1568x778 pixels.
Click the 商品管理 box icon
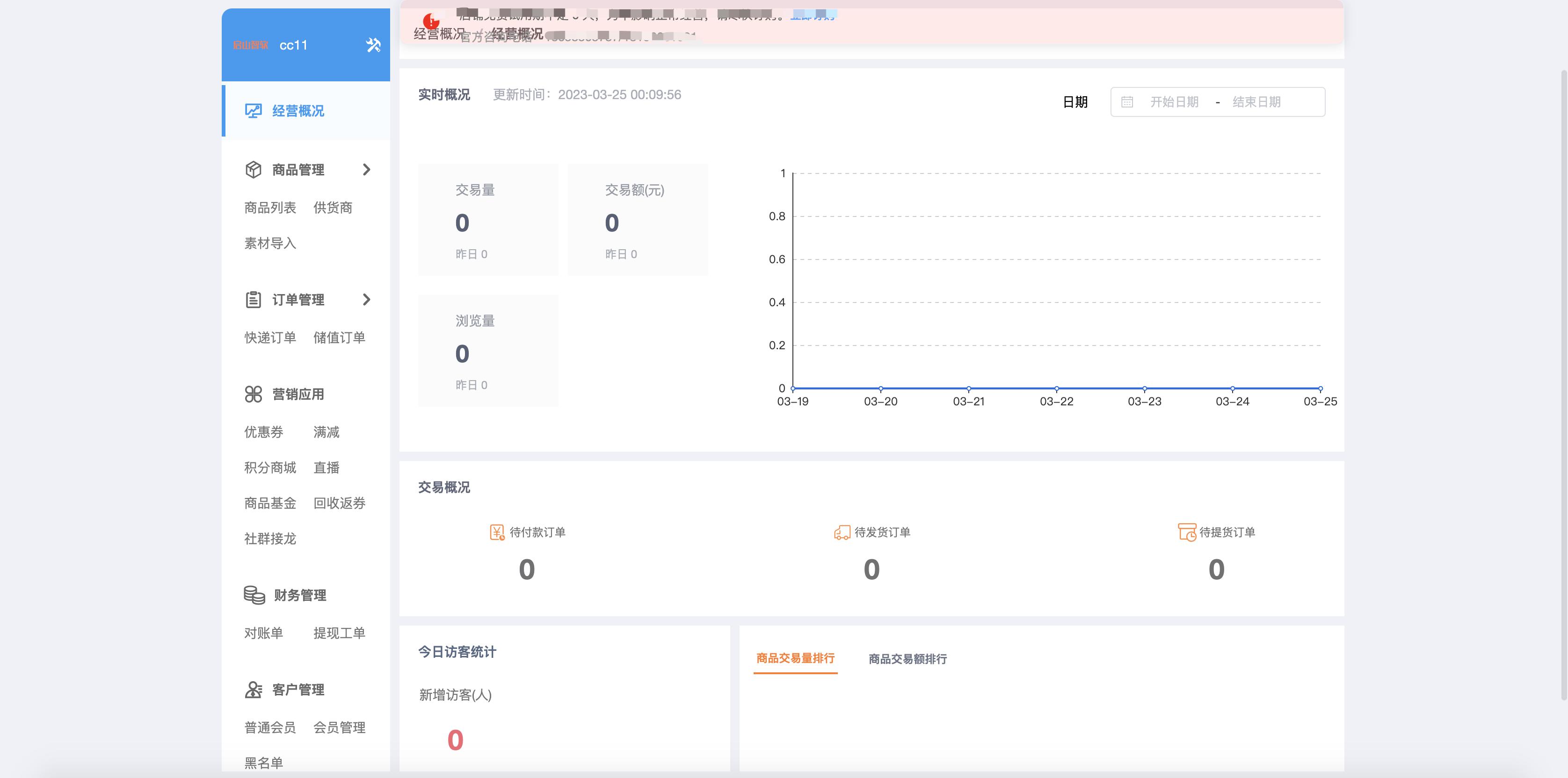253,169
